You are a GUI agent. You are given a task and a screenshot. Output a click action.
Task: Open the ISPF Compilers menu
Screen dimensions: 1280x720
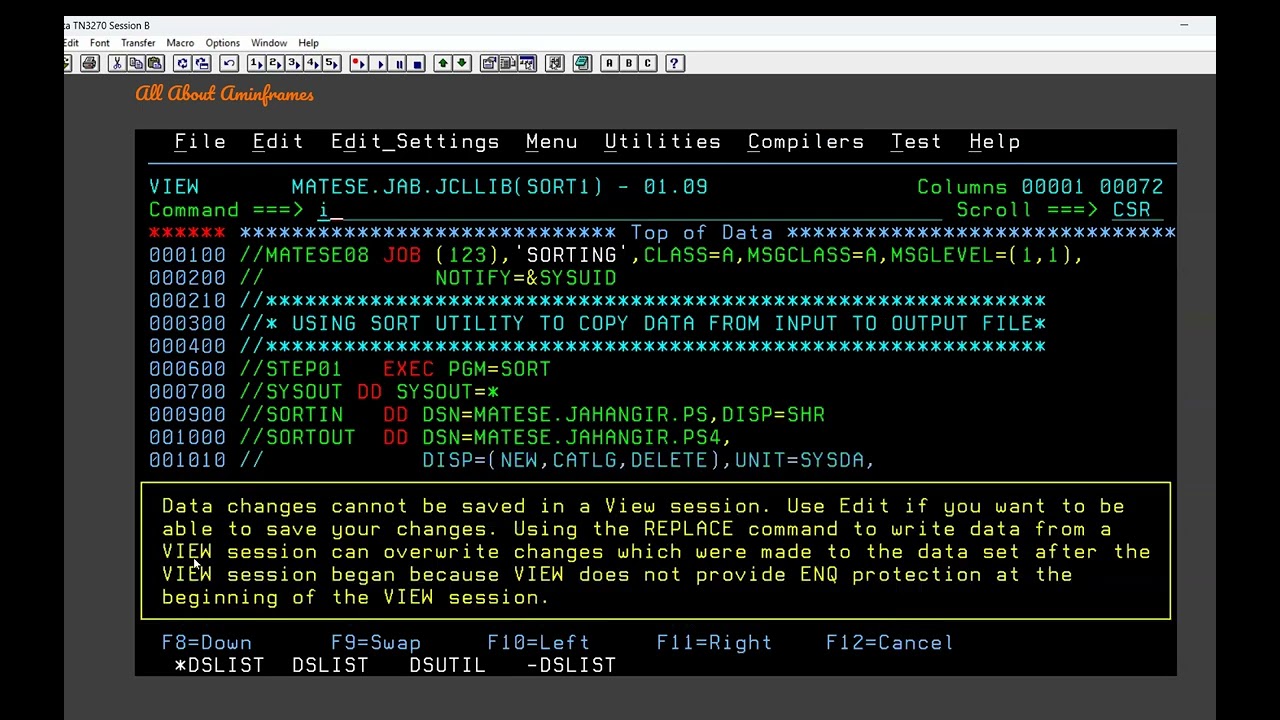click(x=806, y=142)
